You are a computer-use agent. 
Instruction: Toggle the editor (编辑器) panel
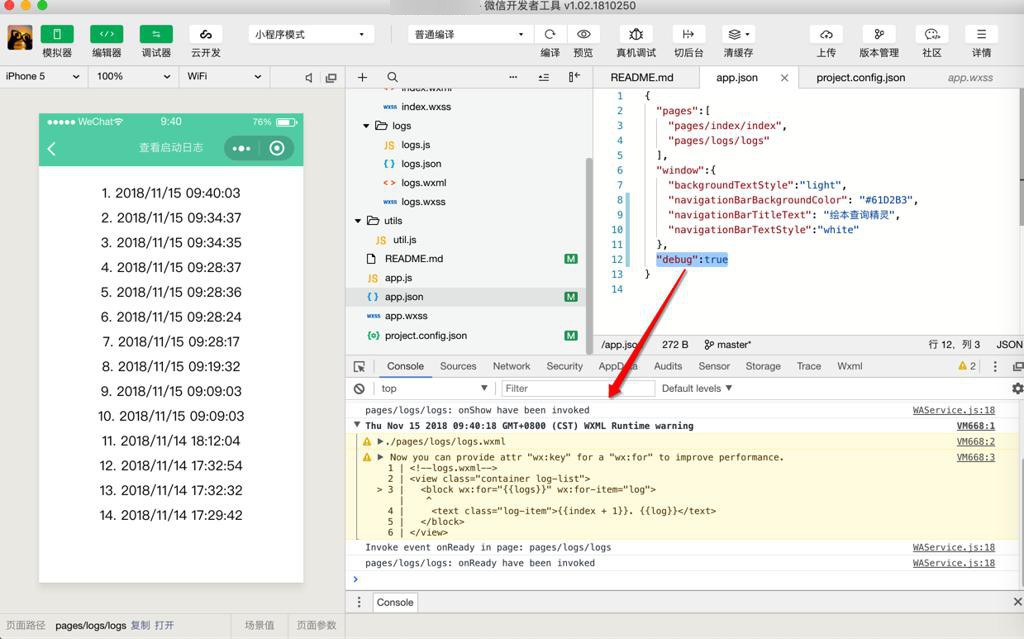[106, 34]
